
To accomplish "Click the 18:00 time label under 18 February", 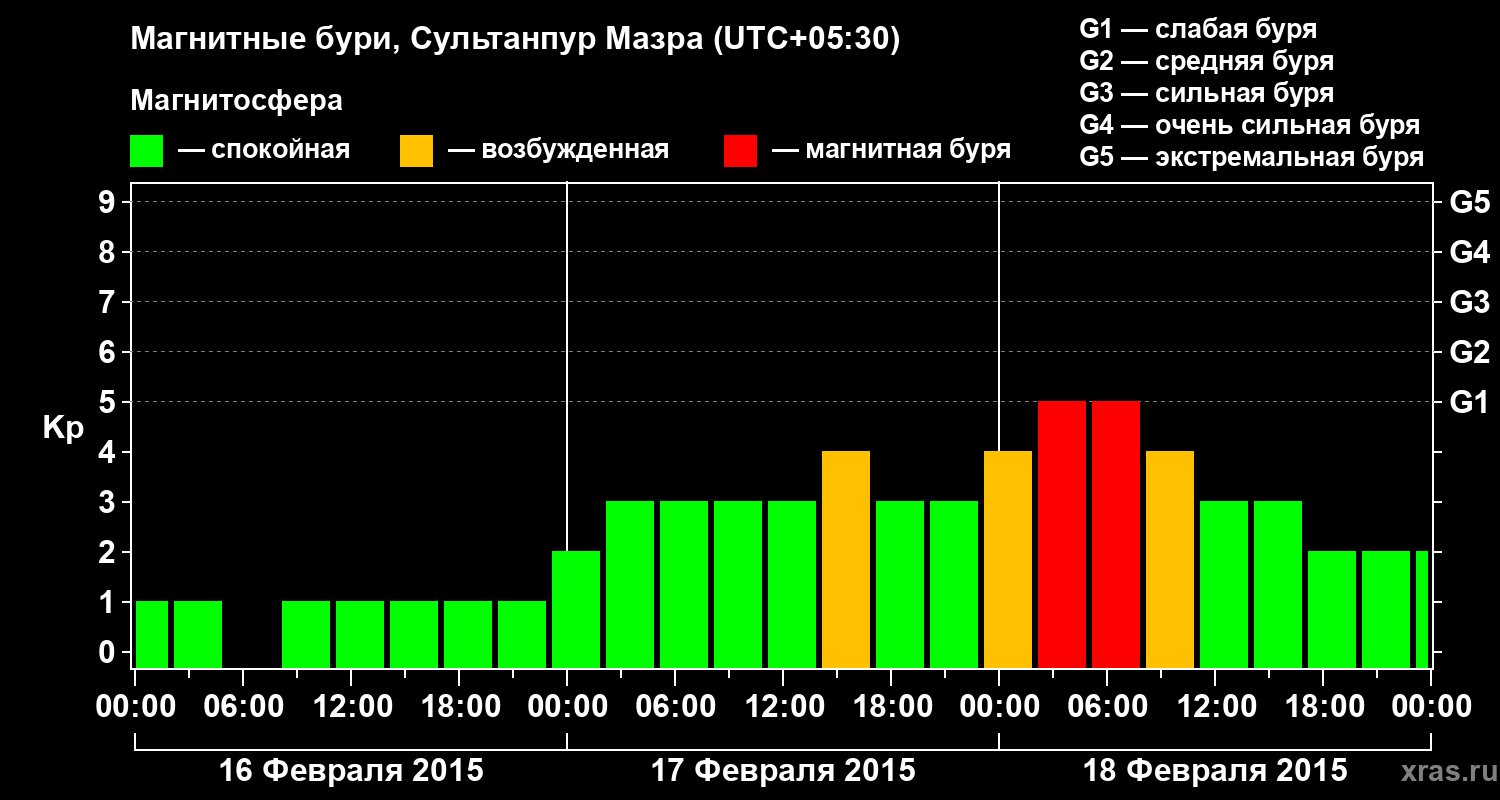I will [1323, 707].
